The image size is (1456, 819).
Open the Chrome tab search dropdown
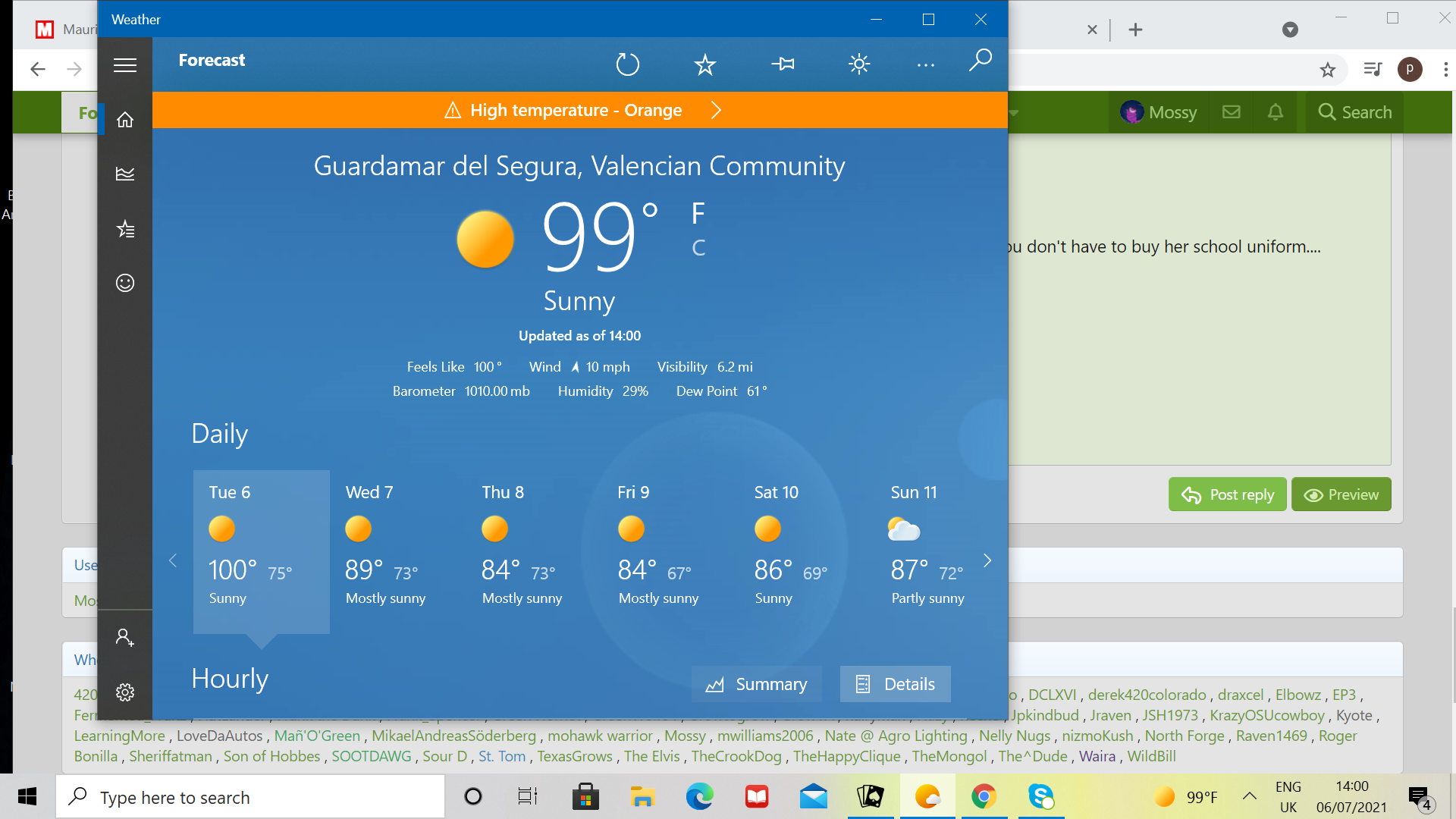point(1290,30)
